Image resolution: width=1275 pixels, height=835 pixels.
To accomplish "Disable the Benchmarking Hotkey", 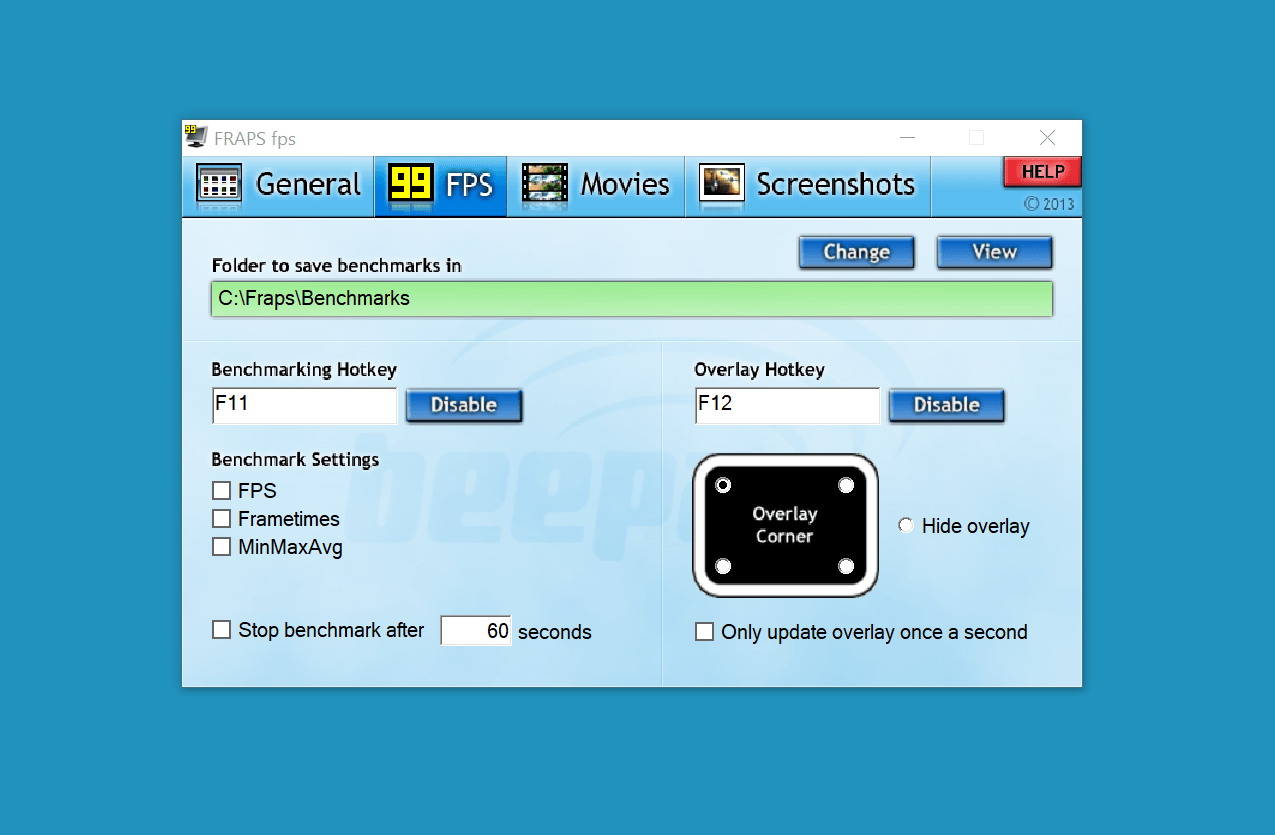I will coord(464,405).
